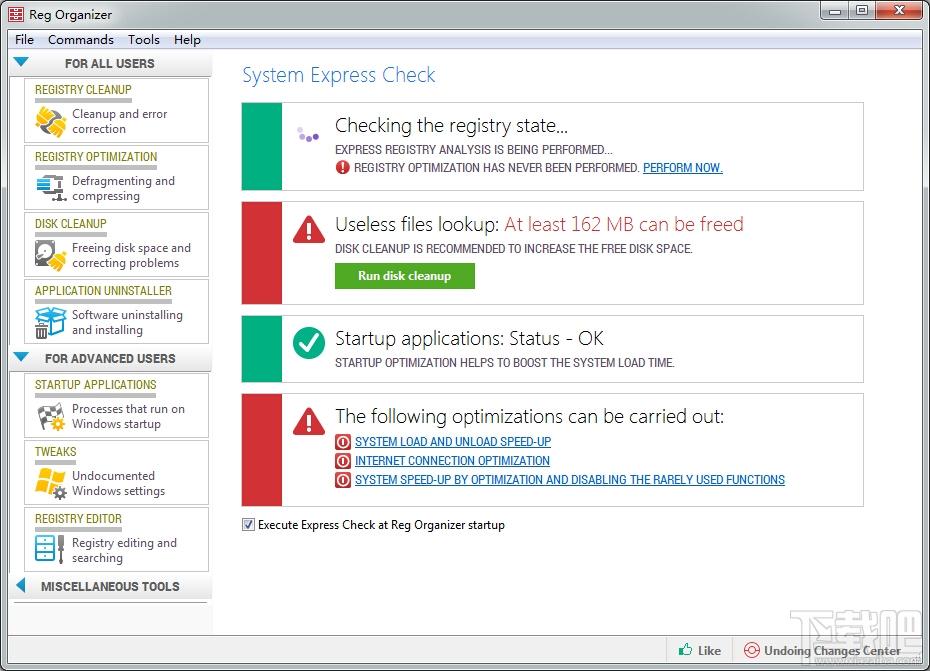Uncheck Execute Express Check at startup

[249, 525]
